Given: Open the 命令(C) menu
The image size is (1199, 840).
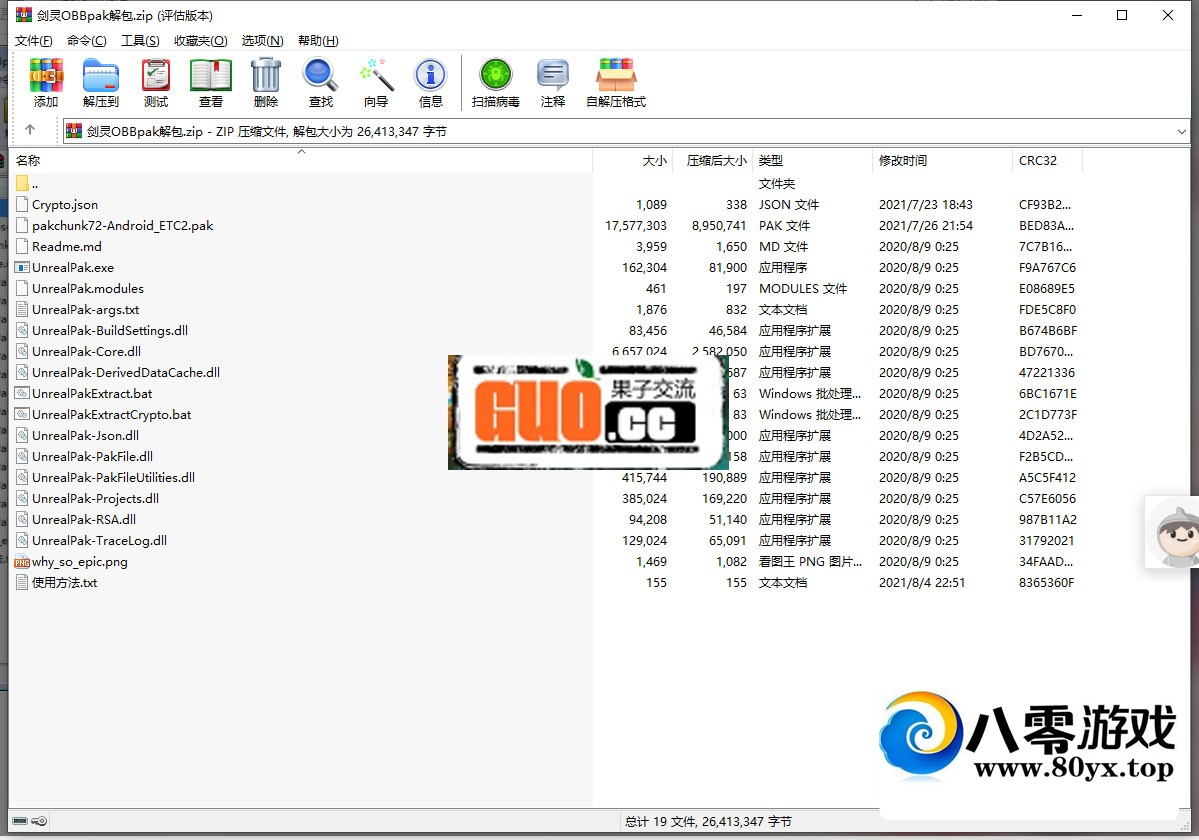Looking at the screenshot, I should (86, 41).
